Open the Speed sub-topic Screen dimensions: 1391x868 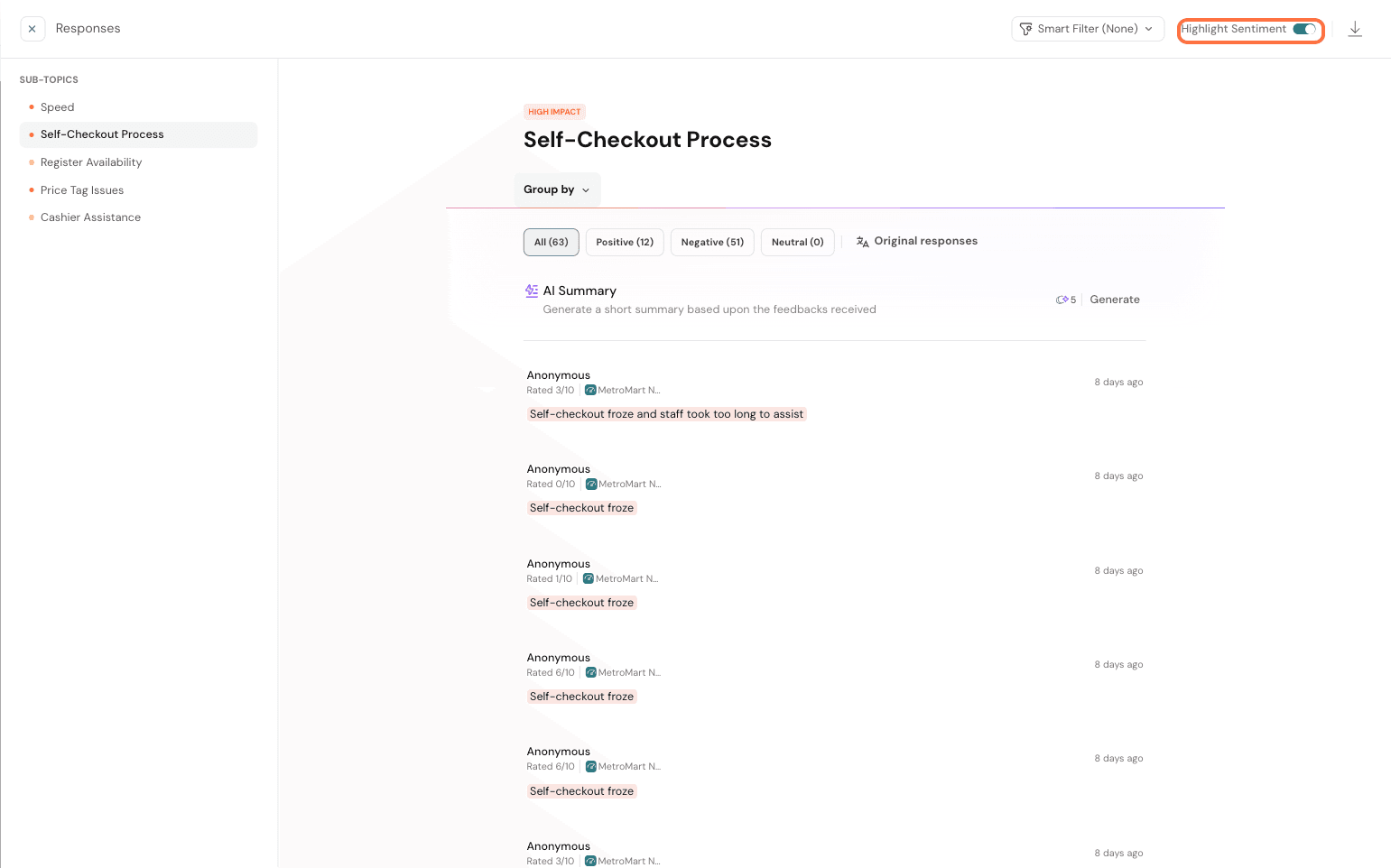[x=58, y=107]
